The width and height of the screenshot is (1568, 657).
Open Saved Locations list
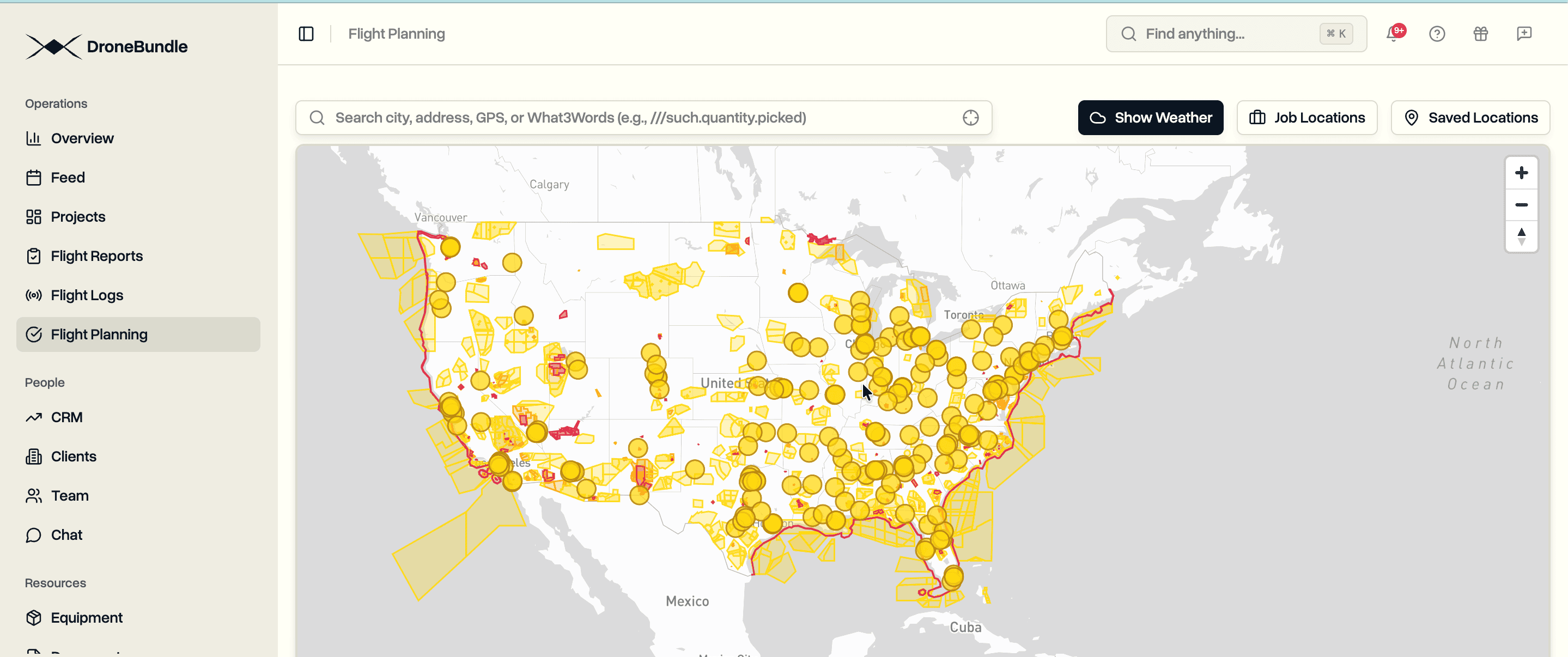(1470, 117)
